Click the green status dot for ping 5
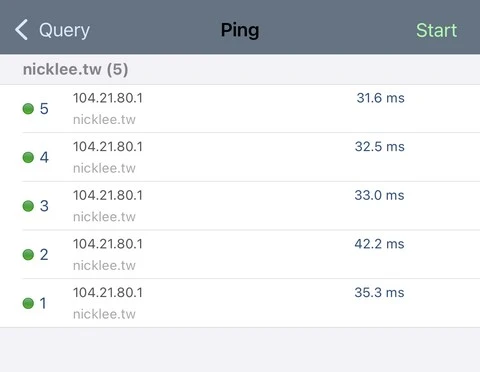480x372 pixels. [x=28, y=109]
